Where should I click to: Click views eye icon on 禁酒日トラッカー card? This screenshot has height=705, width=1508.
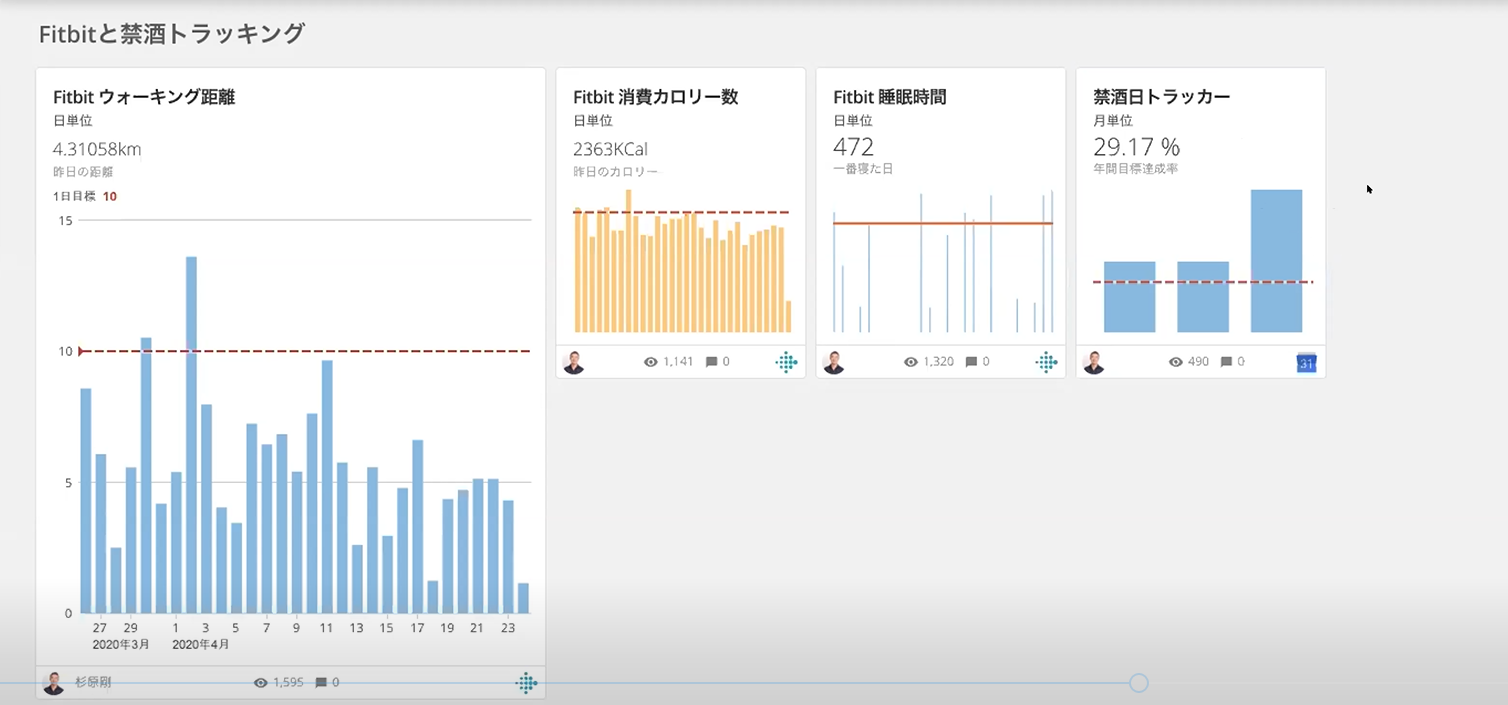click(x=1176, y=362)
